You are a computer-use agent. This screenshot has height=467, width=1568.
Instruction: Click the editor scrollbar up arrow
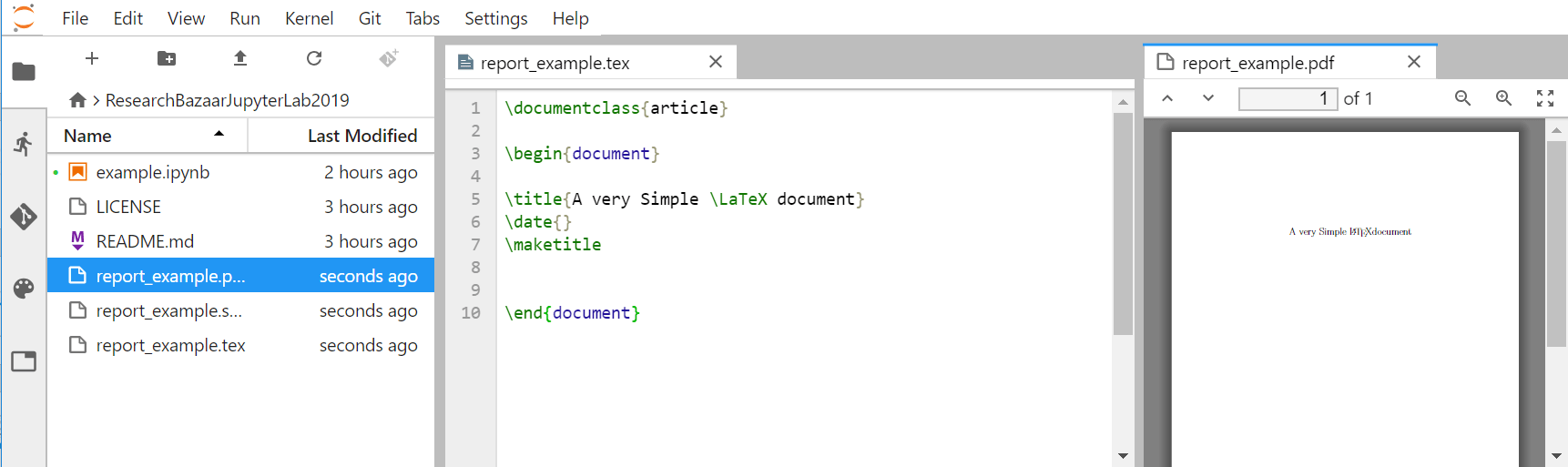click(1123, 102)
